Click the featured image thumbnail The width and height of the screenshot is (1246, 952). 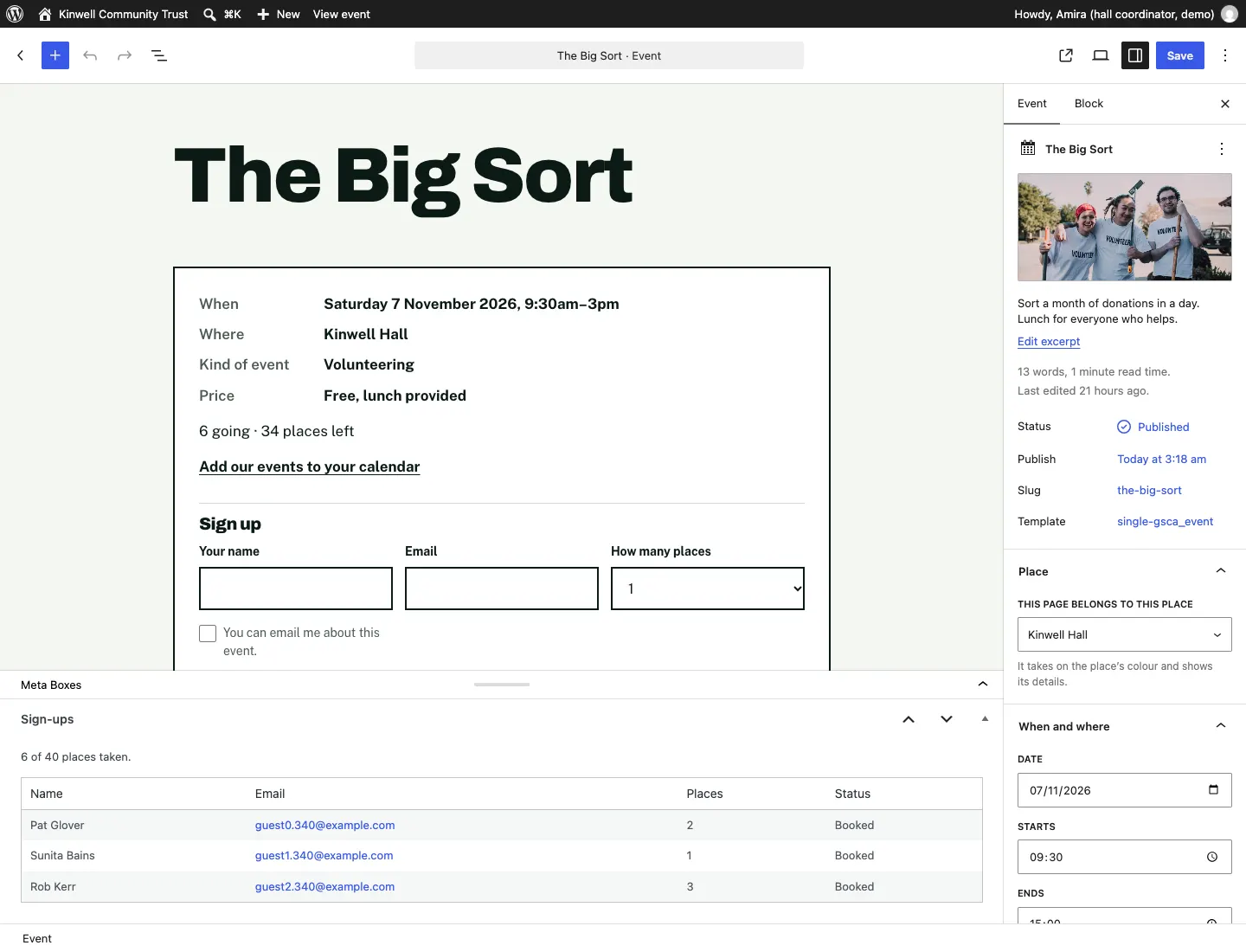pos(1125,227)
